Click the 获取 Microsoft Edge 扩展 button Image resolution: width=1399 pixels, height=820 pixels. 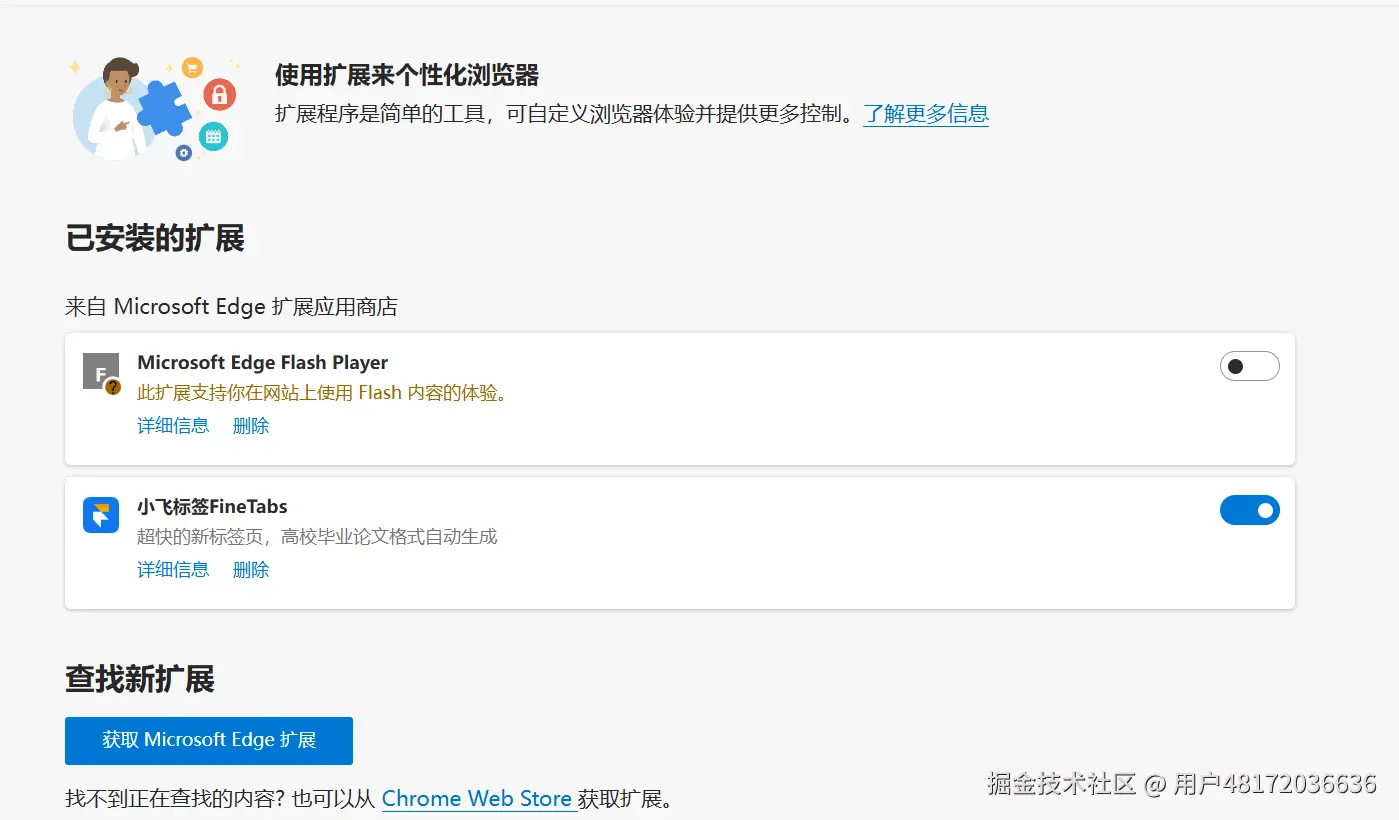point(208,740)
